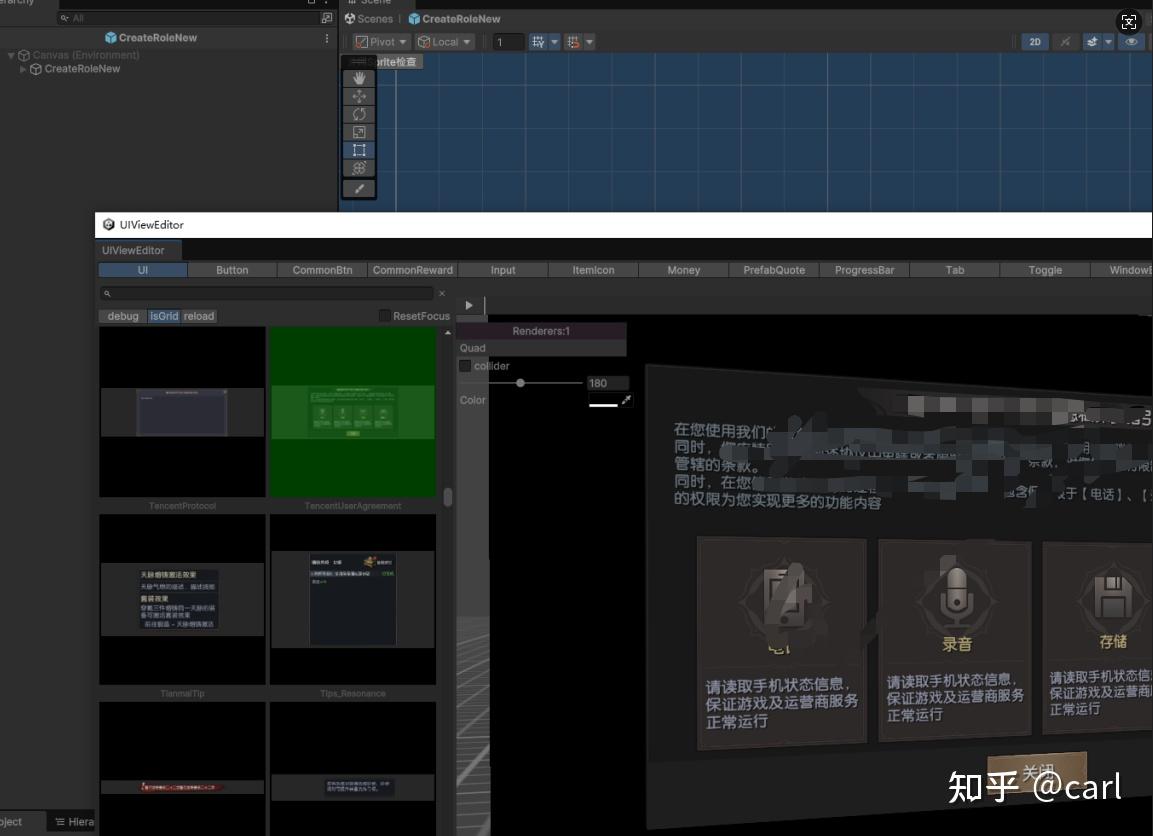Screen dimensions: 1153x836
Task: Toggle 2D scene view mode
Action: point(1035,42)
